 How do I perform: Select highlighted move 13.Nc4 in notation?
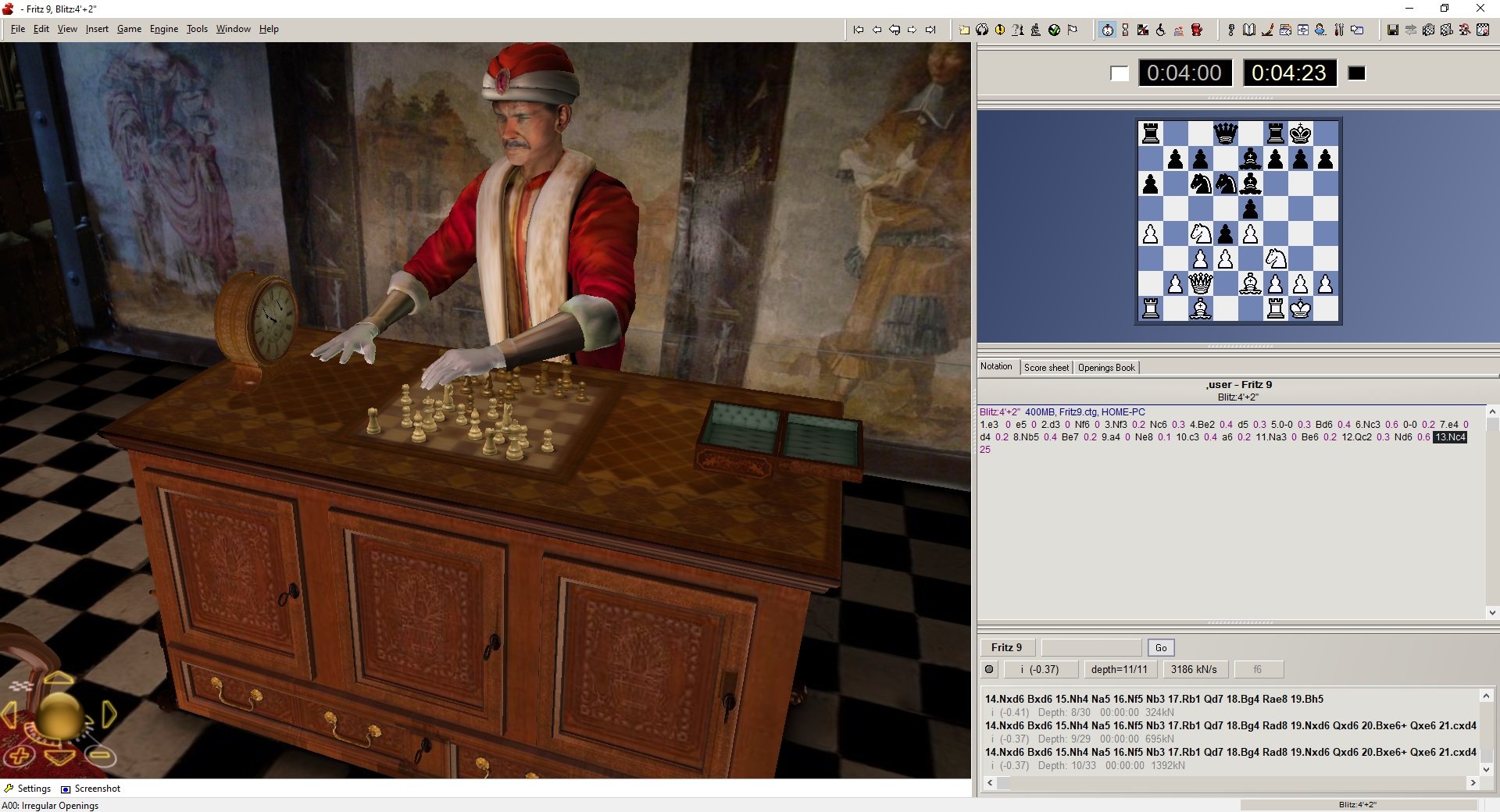click(x=1450, y=437)
